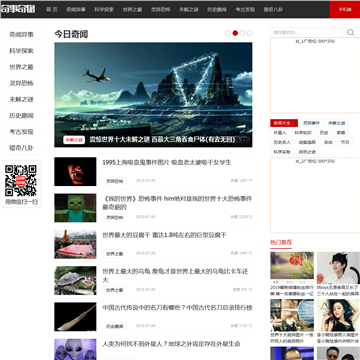Click the WeChat QR code image
The image size is (360, 360).
coord(21,180)
